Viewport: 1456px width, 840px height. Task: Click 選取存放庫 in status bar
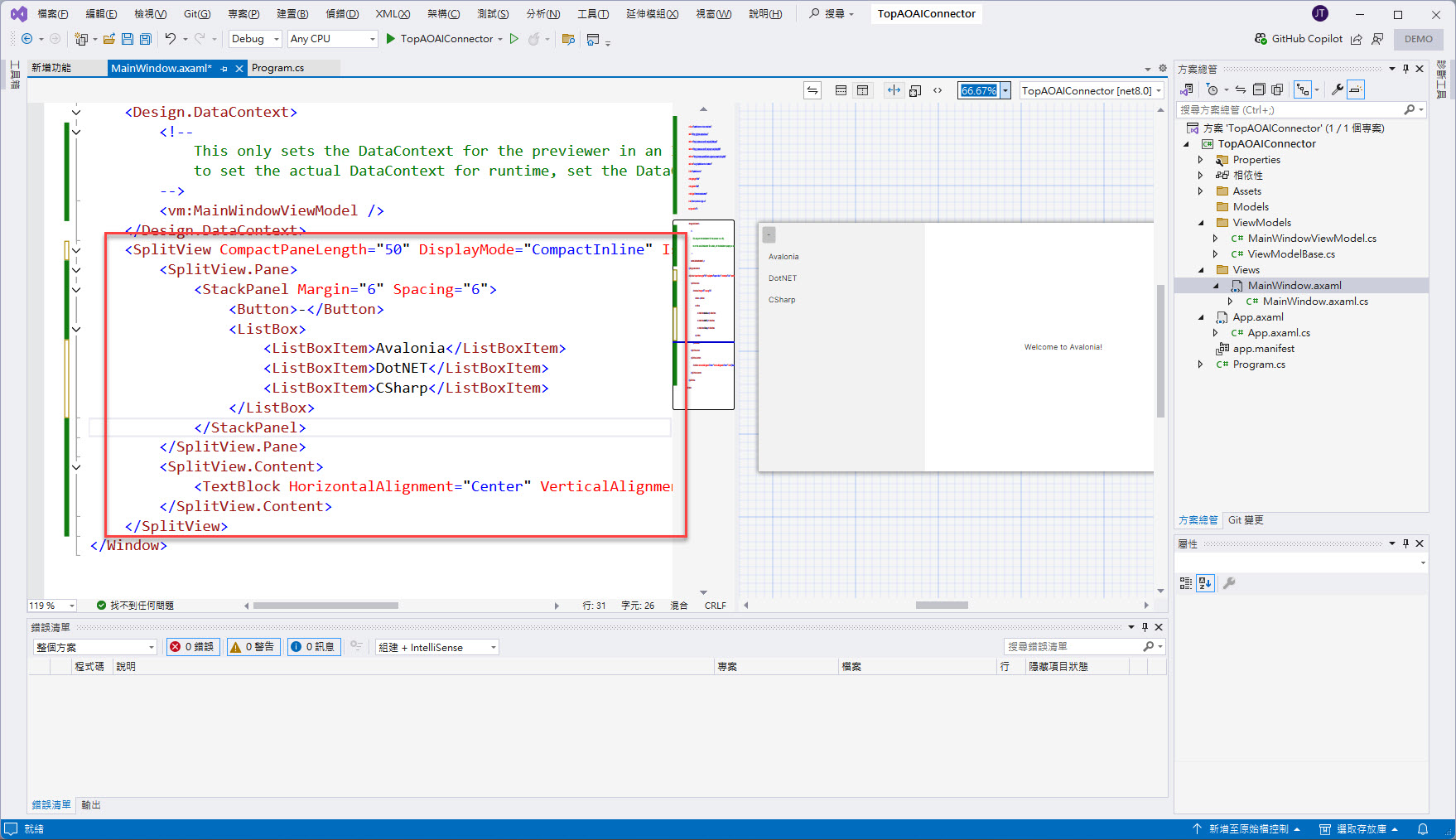click(1360, 829)
